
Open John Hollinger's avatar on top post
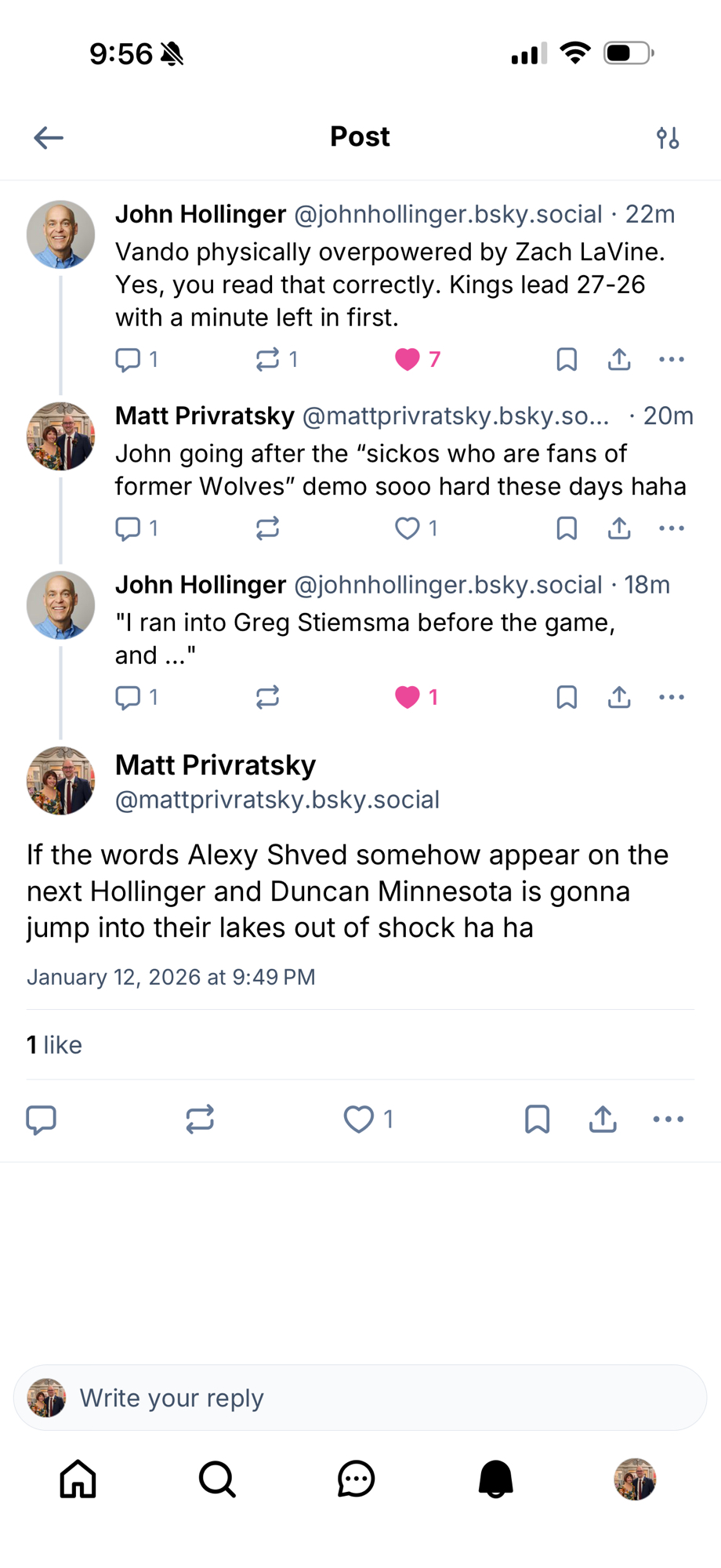(x=60, y=234)
